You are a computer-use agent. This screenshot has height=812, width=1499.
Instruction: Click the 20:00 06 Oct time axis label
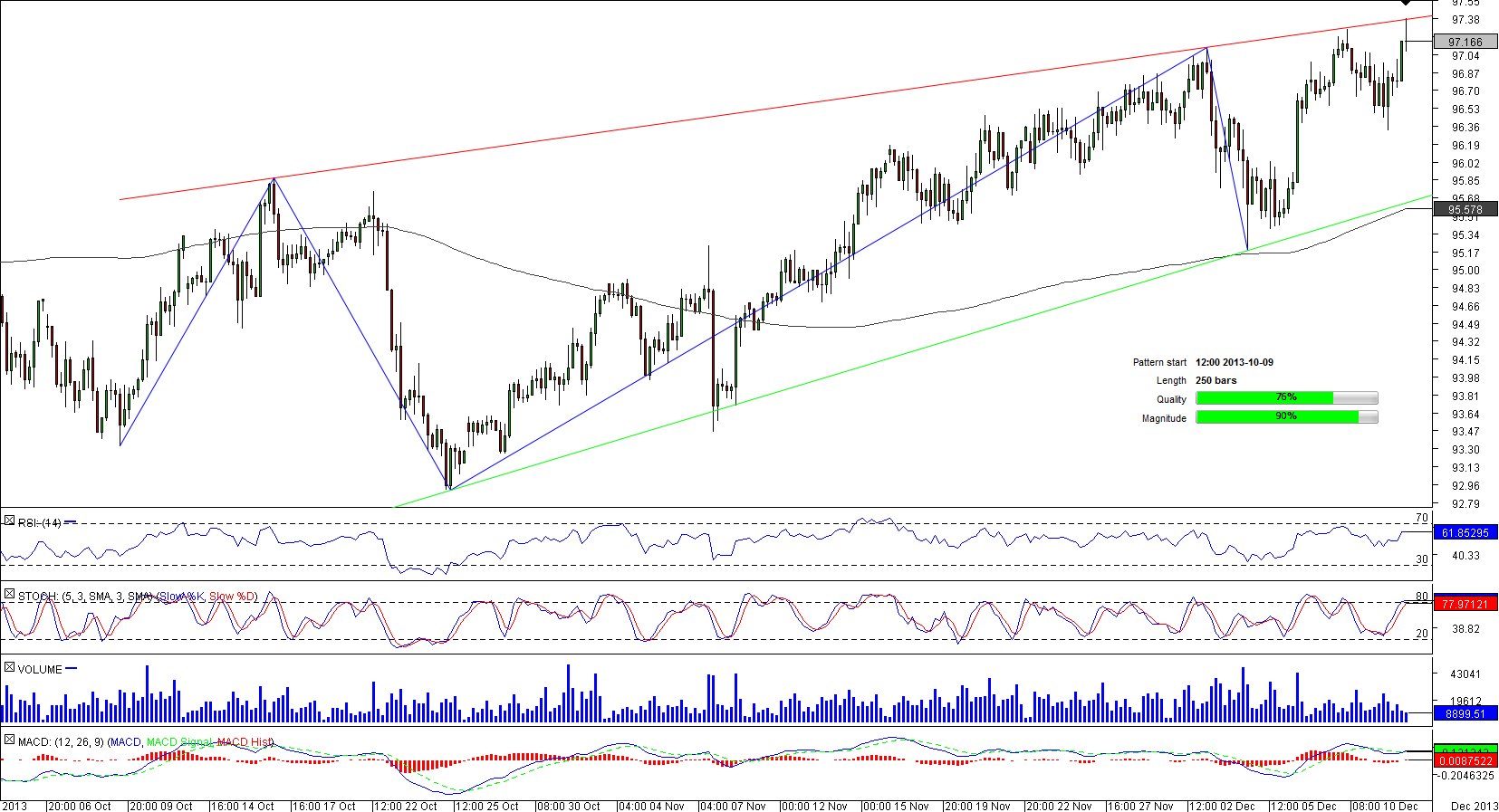[80, 806]
